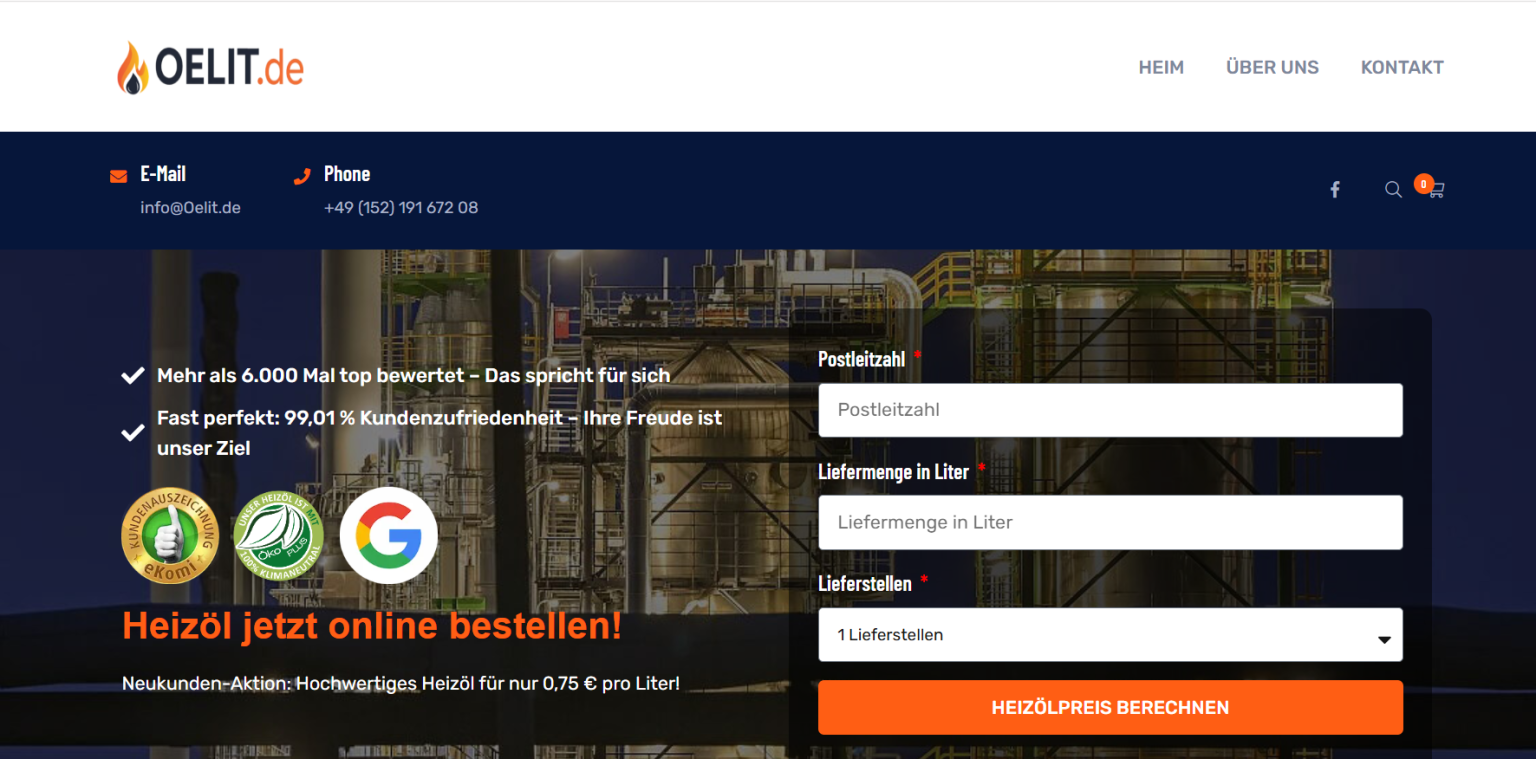Click the Google logo badge
The width and height of the screenshot is (1536, 759).
click(x=389, y=535)
